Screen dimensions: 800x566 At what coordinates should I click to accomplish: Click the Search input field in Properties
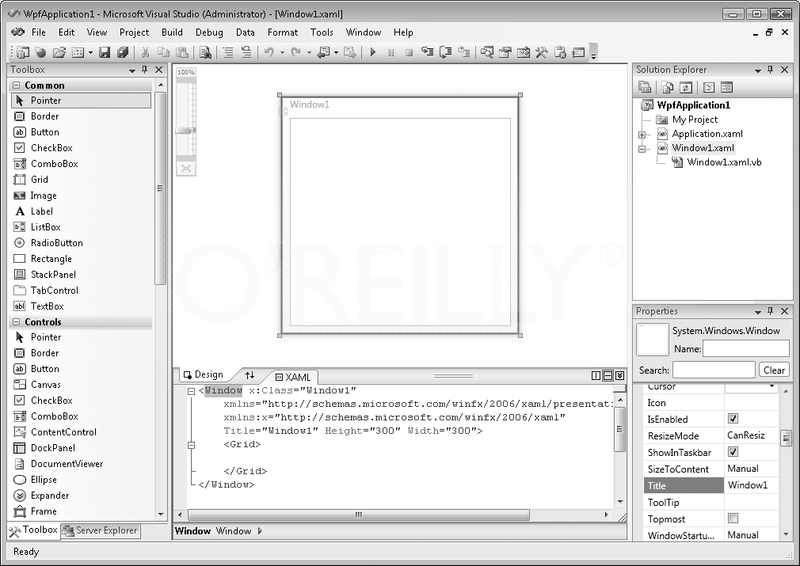click(x=714, y=370)
